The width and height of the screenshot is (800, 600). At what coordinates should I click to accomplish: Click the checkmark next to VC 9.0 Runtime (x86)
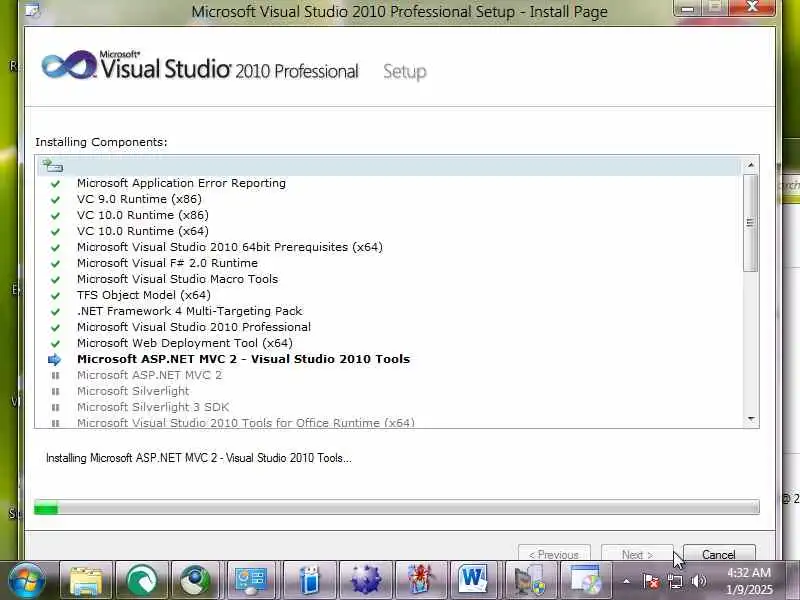click(x=55, y=199)
